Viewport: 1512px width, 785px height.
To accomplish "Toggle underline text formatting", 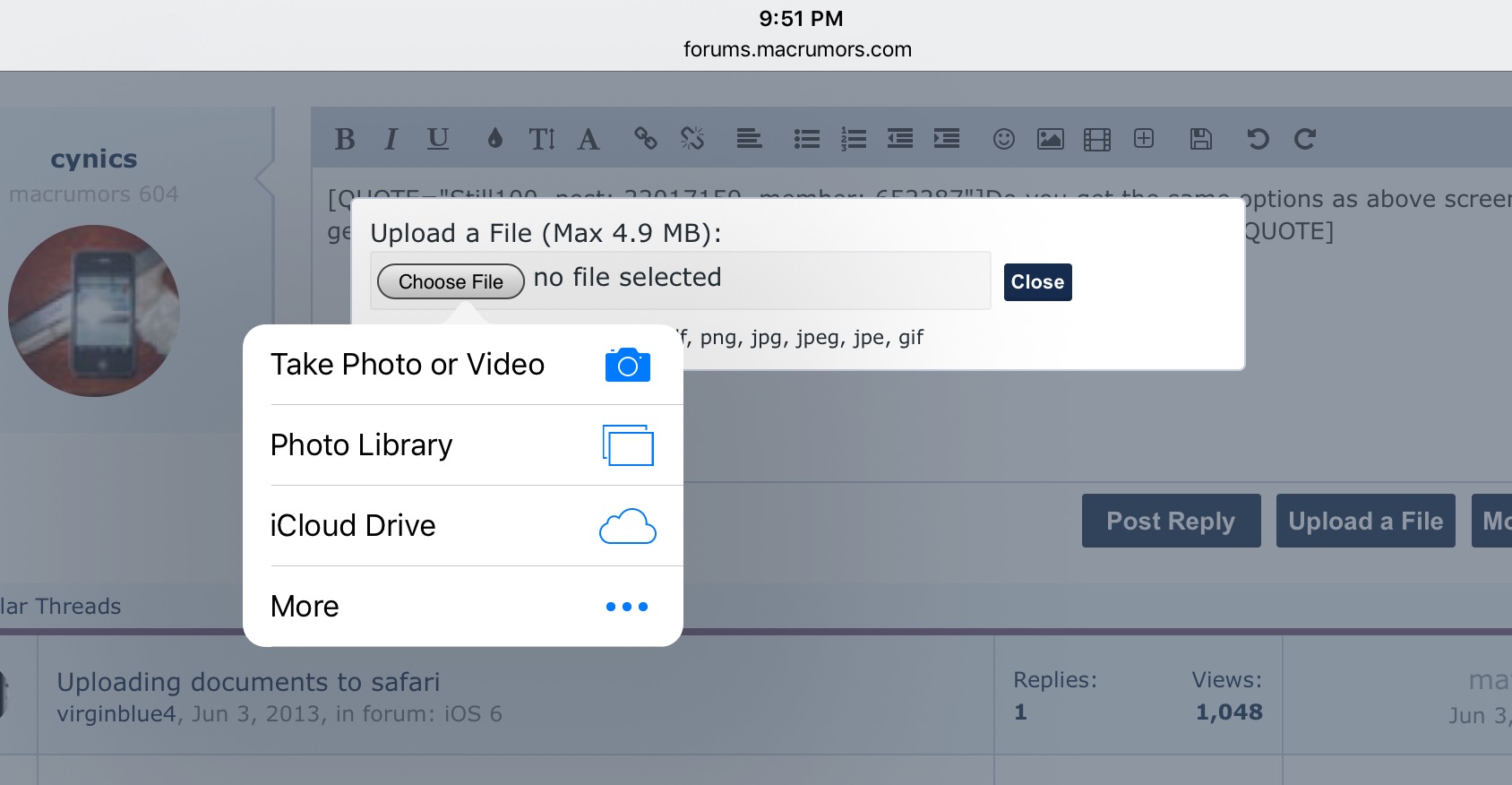I will coord(437,139).
